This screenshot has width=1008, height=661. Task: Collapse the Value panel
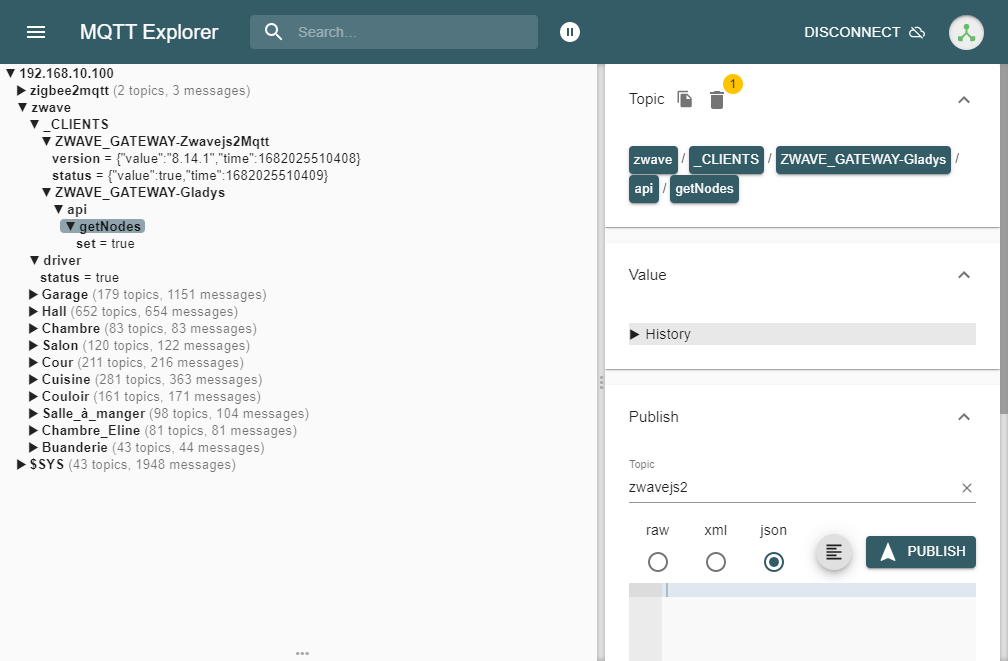click(x=963, y=275)
